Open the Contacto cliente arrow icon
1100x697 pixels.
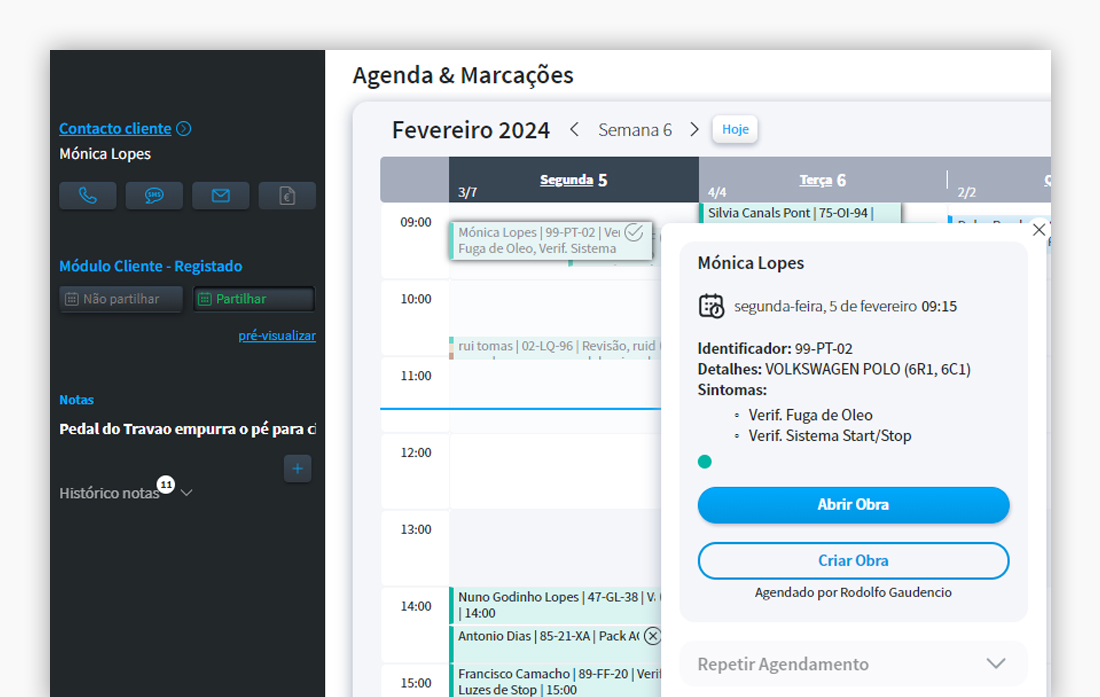point(184,128)
